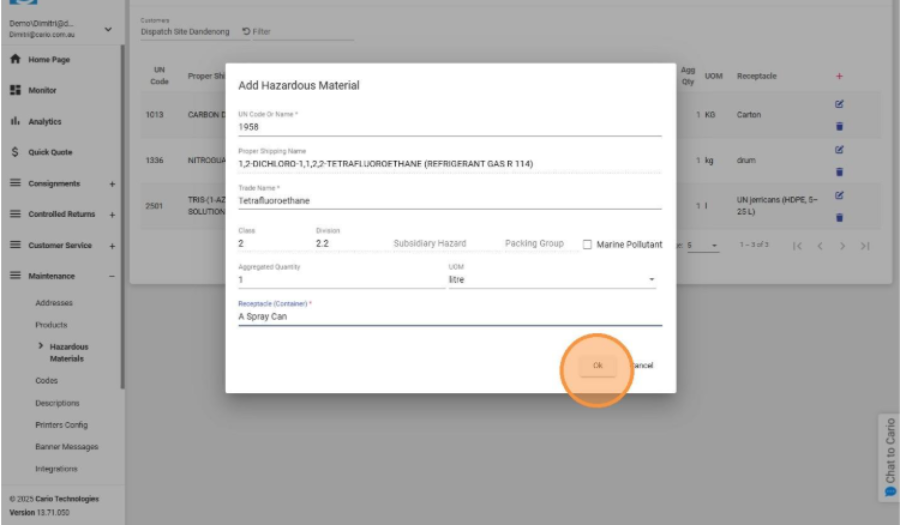
Task: Go to Addresses under Maintenance
Action: pos(54,302)
